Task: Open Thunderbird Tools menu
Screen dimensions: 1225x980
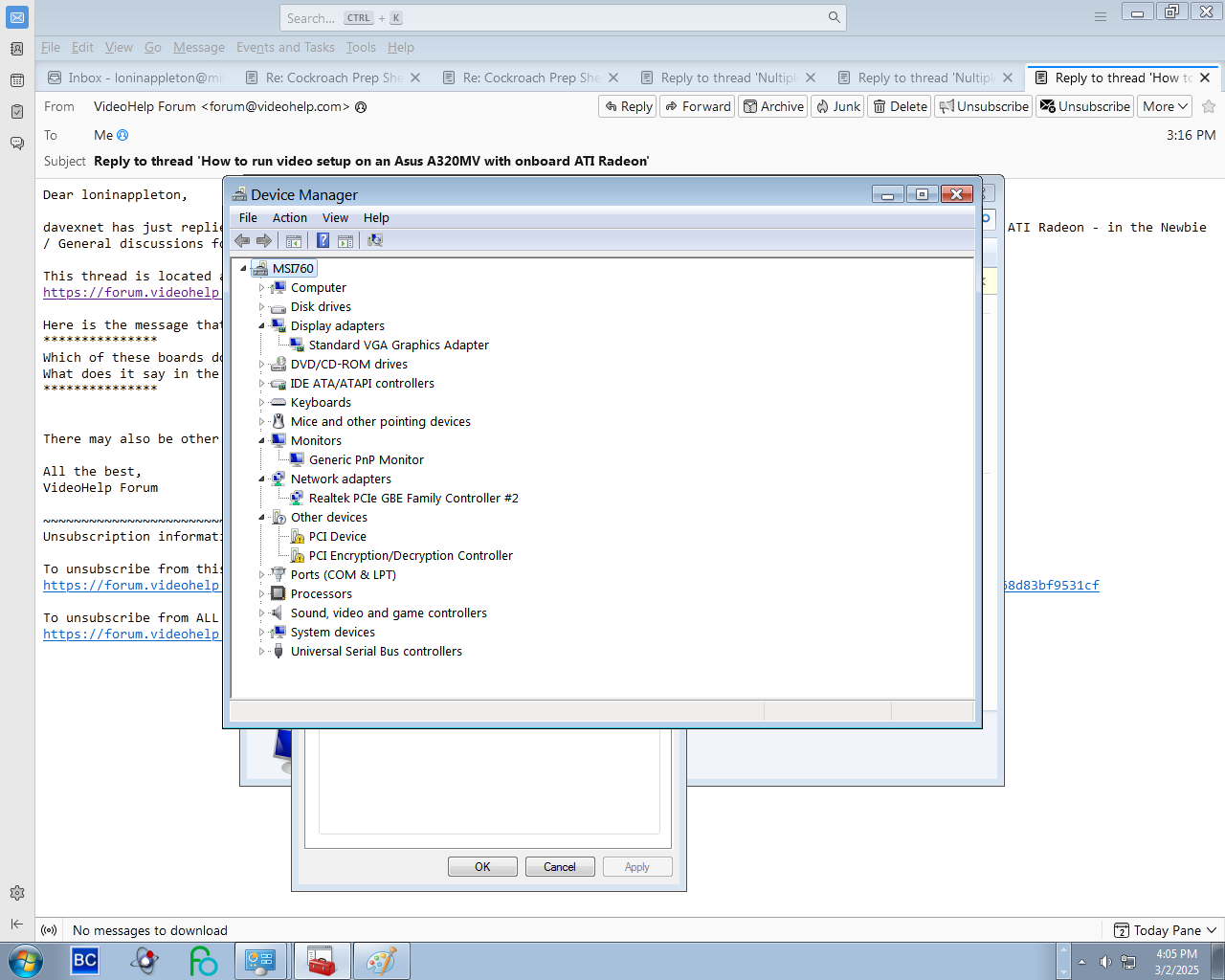Action: (x=361, y=47)
